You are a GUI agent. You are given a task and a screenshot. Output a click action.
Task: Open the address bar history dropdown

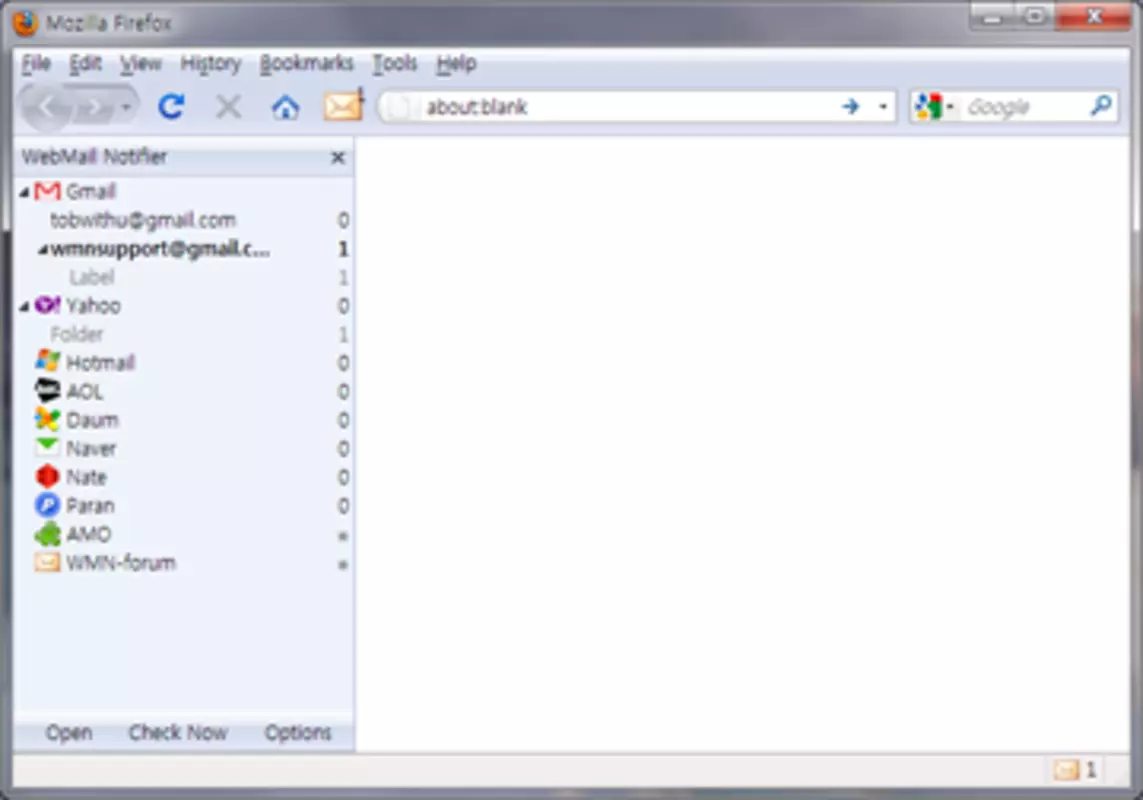pyautogui.click(x=883, y=106)
